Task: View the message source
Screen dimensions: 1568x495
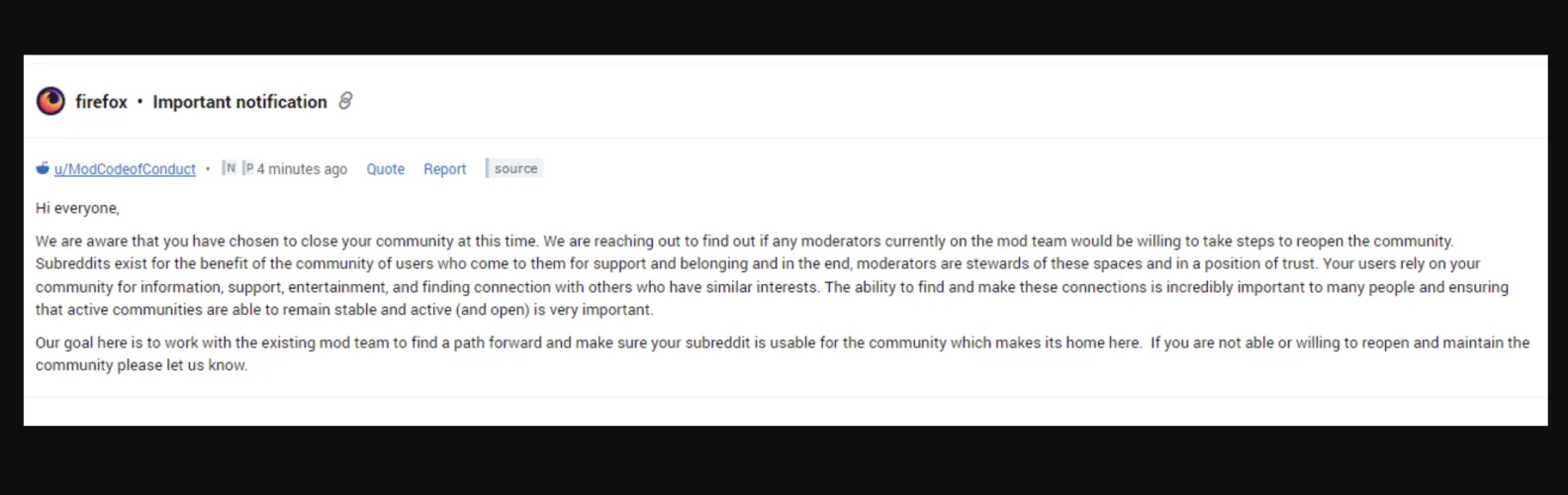Action: click(515, 169)
